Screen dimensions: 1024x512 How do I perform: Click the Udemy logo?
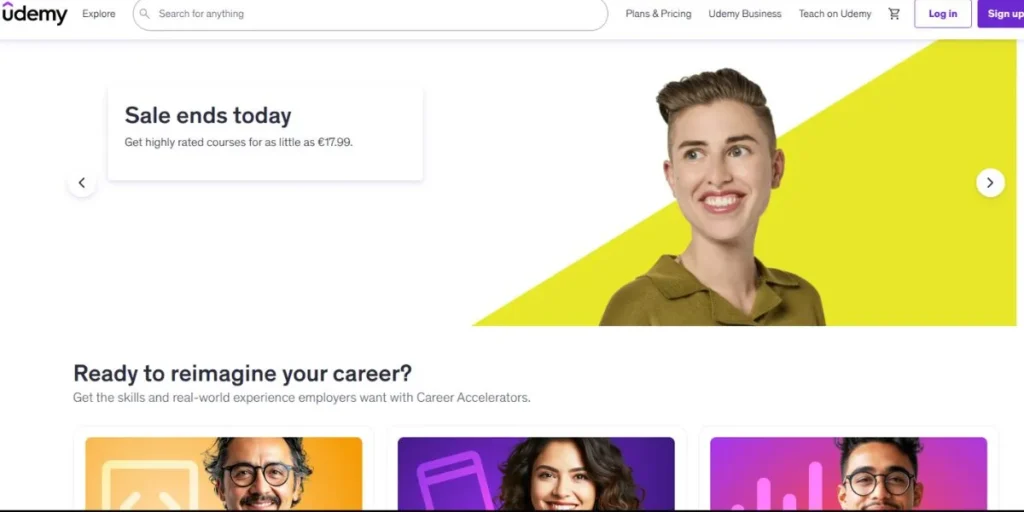point(34,14)
